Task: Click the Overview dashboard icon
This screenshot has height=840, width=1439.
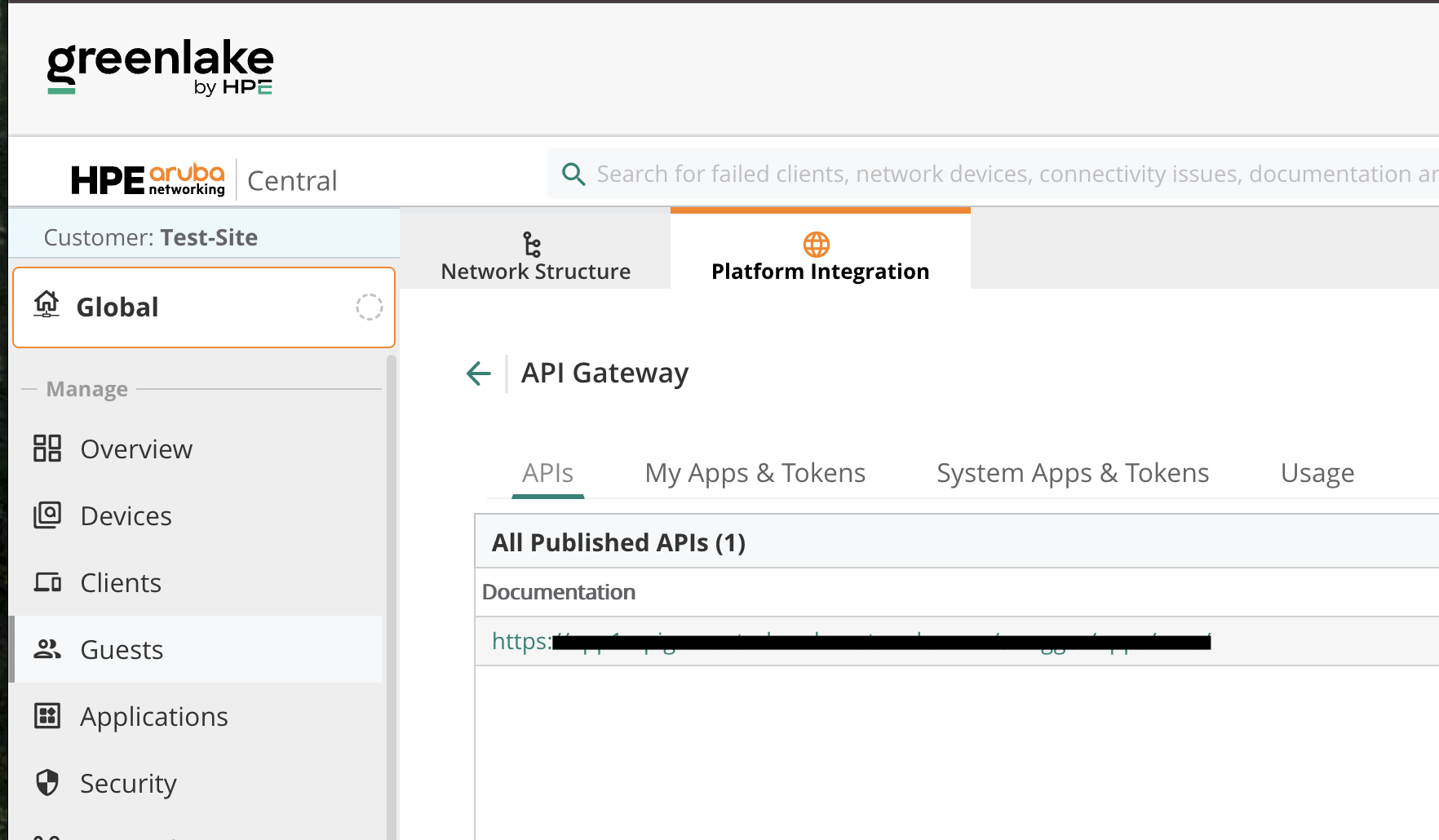Action: (47, 449)
